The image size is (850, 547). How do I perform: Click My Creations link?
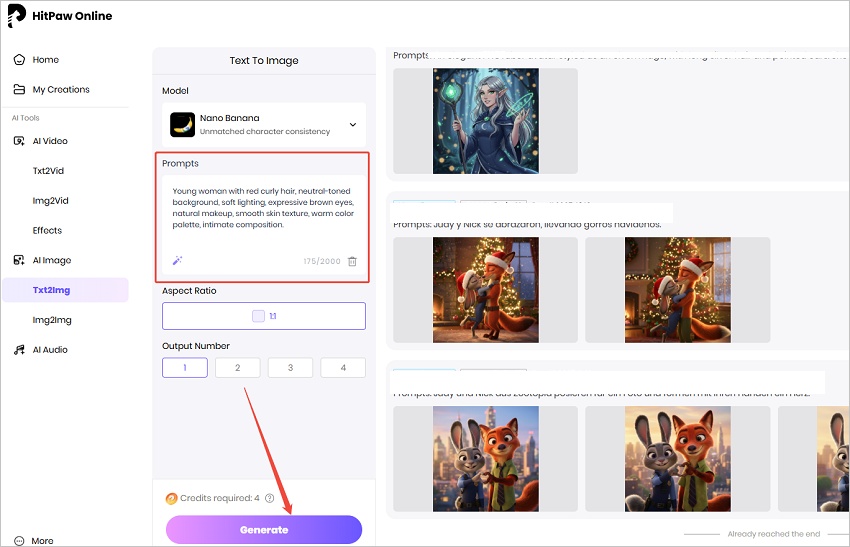pos(61,89)
